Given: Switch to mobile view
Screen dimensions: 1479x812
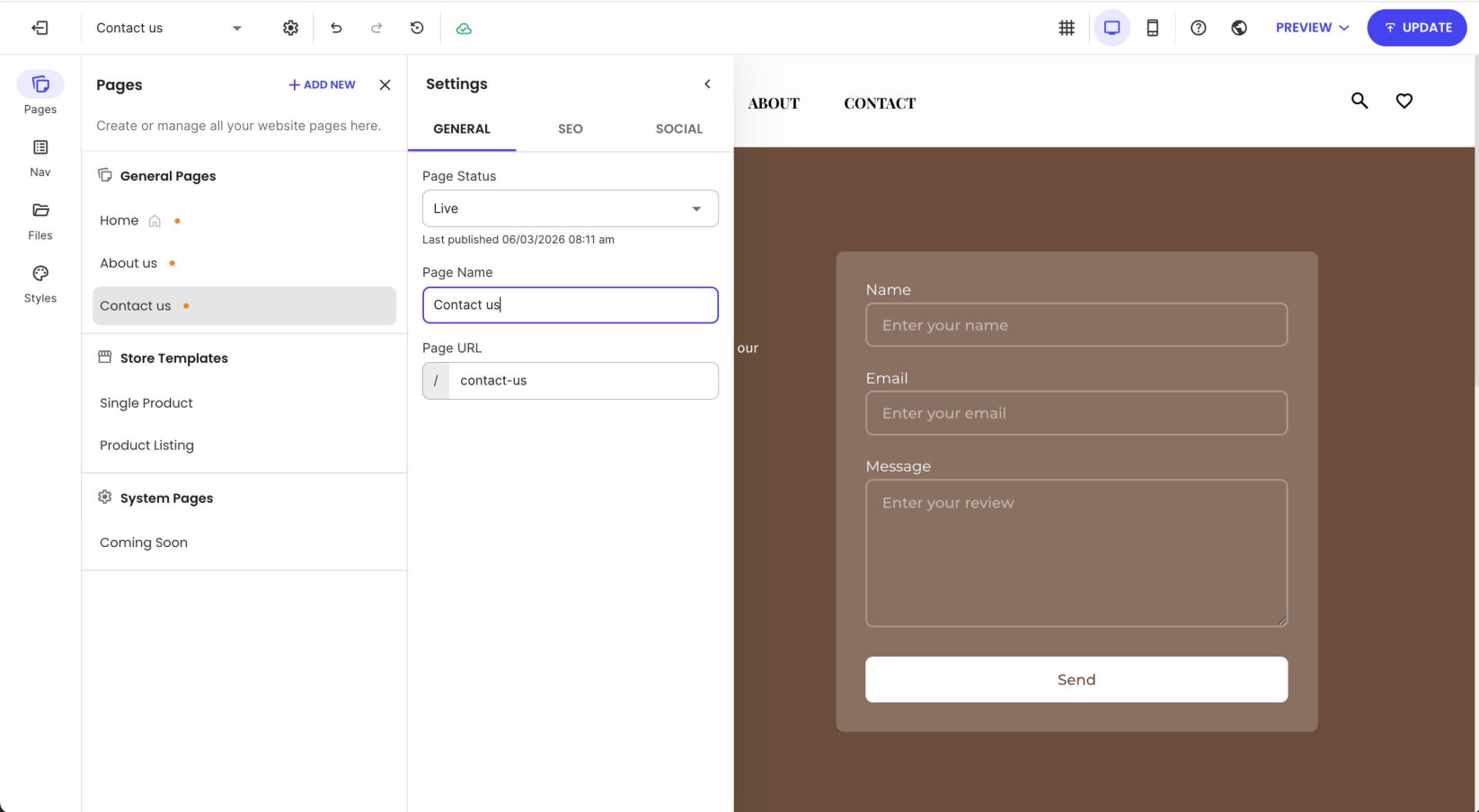Looking at the screenshot, I should tap(1152, 28).
